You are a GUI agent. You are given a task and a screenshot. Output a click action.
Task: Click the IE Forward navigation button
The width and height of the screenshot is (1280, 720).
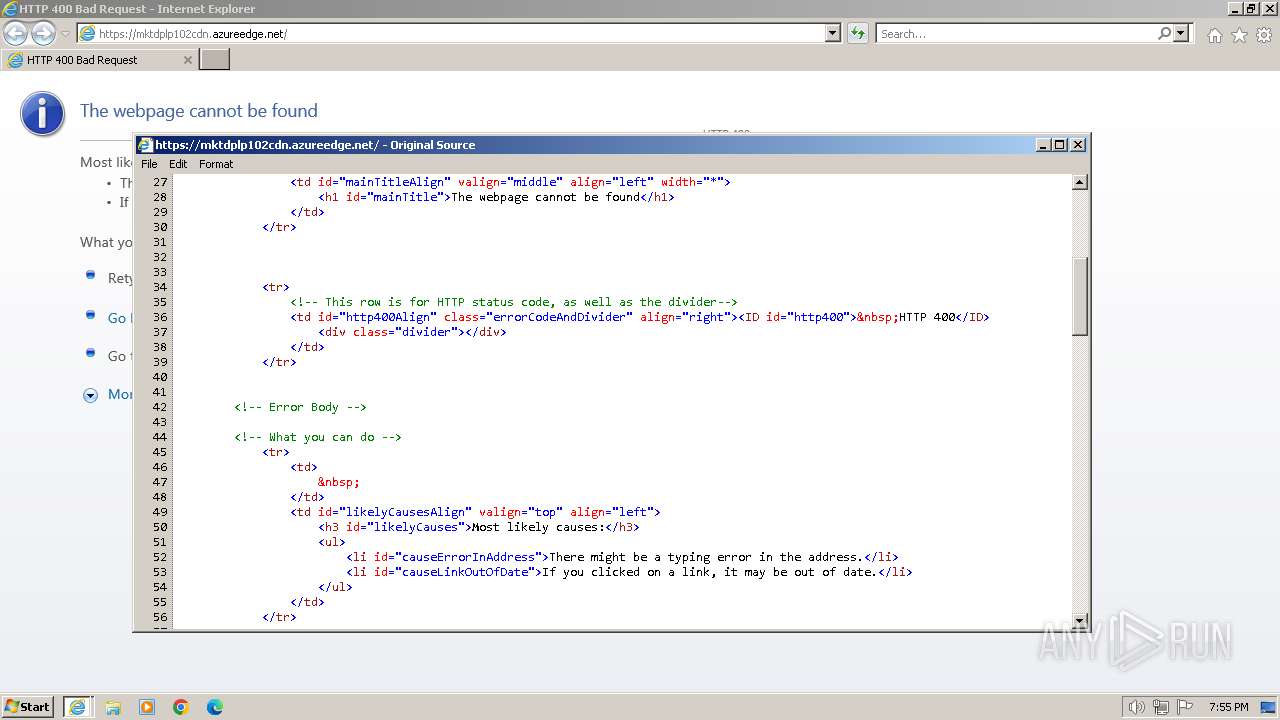click(43, 34)
